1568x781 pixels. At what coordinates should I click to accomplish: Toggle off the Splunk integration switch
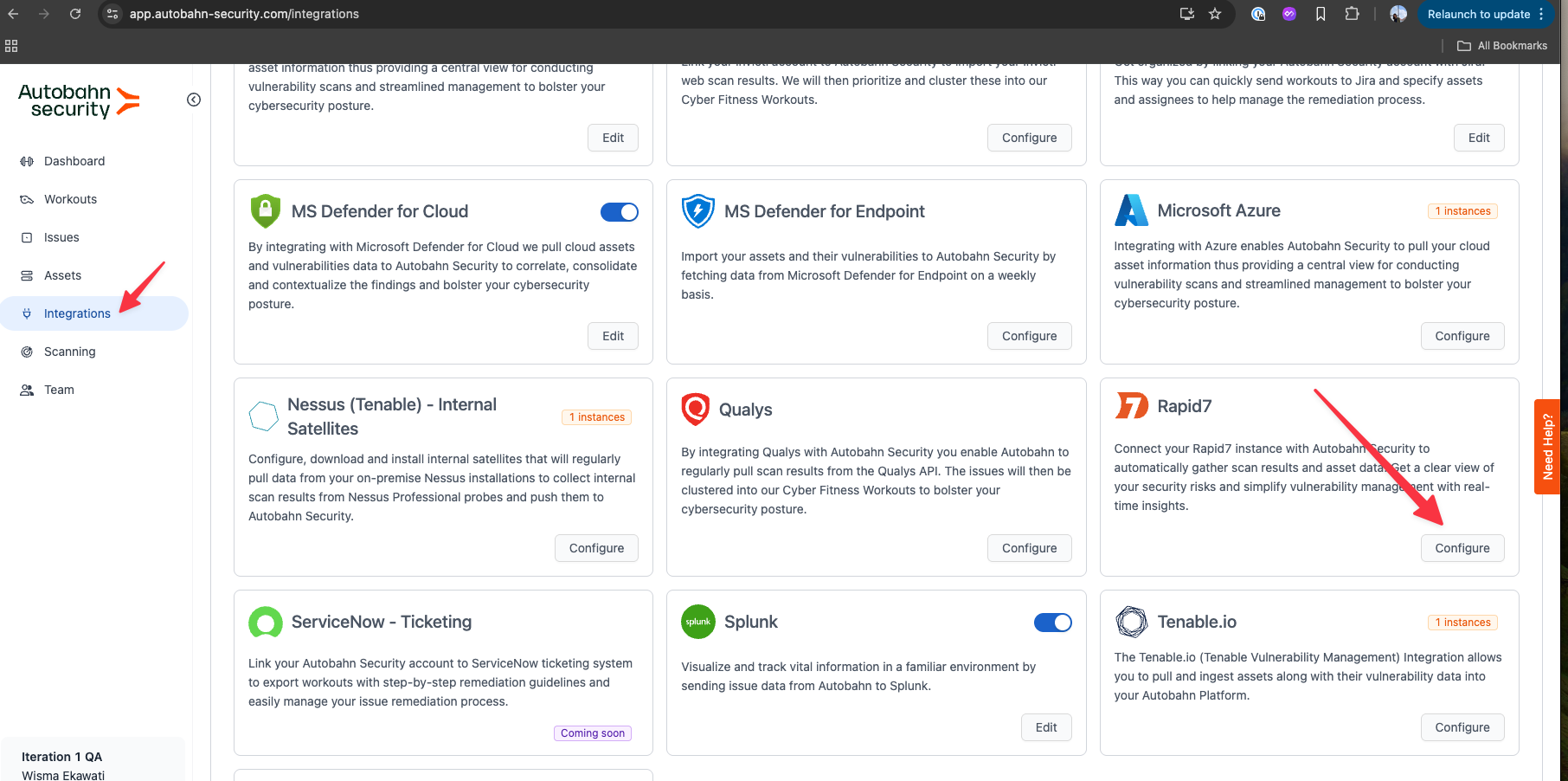click(1053, 623)
